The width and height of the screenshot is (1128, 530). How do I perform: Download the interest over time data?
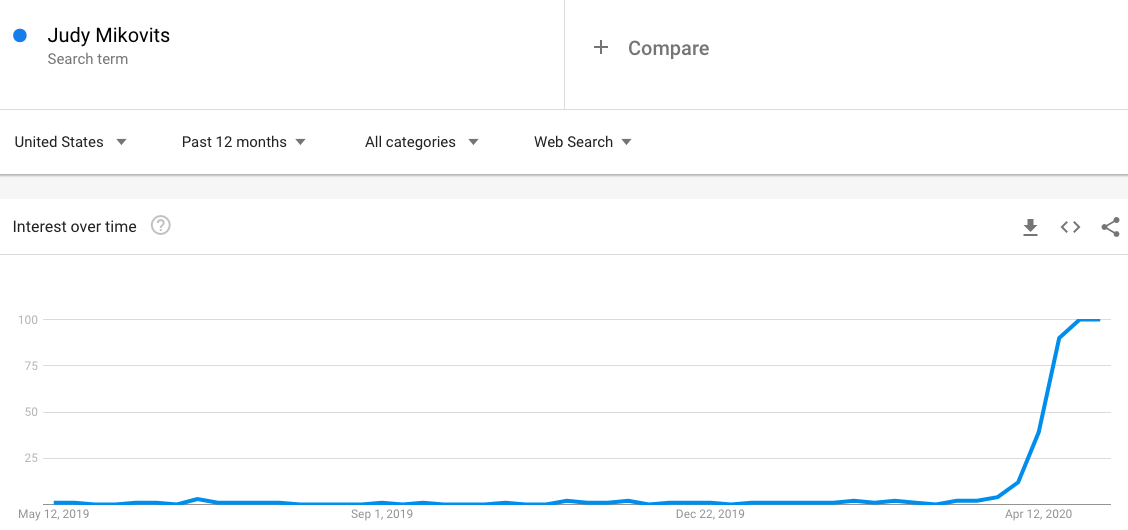point(1030,227)
